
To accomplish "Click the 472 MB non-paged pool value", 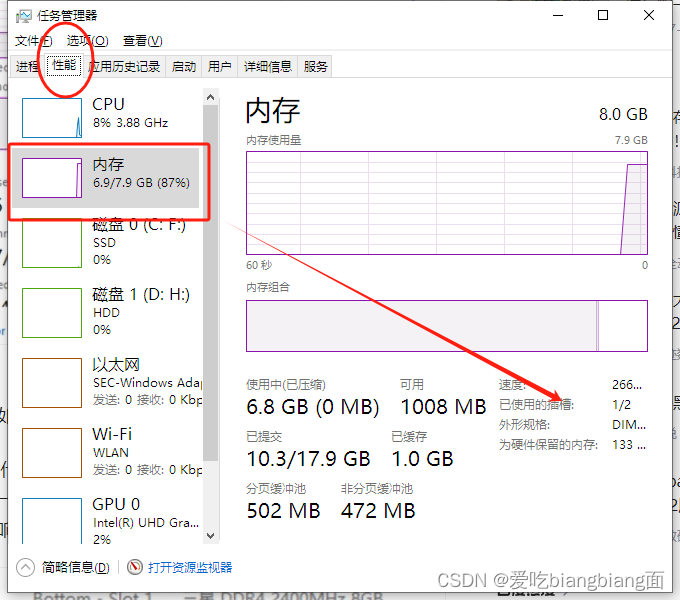I will click(378, 511).
